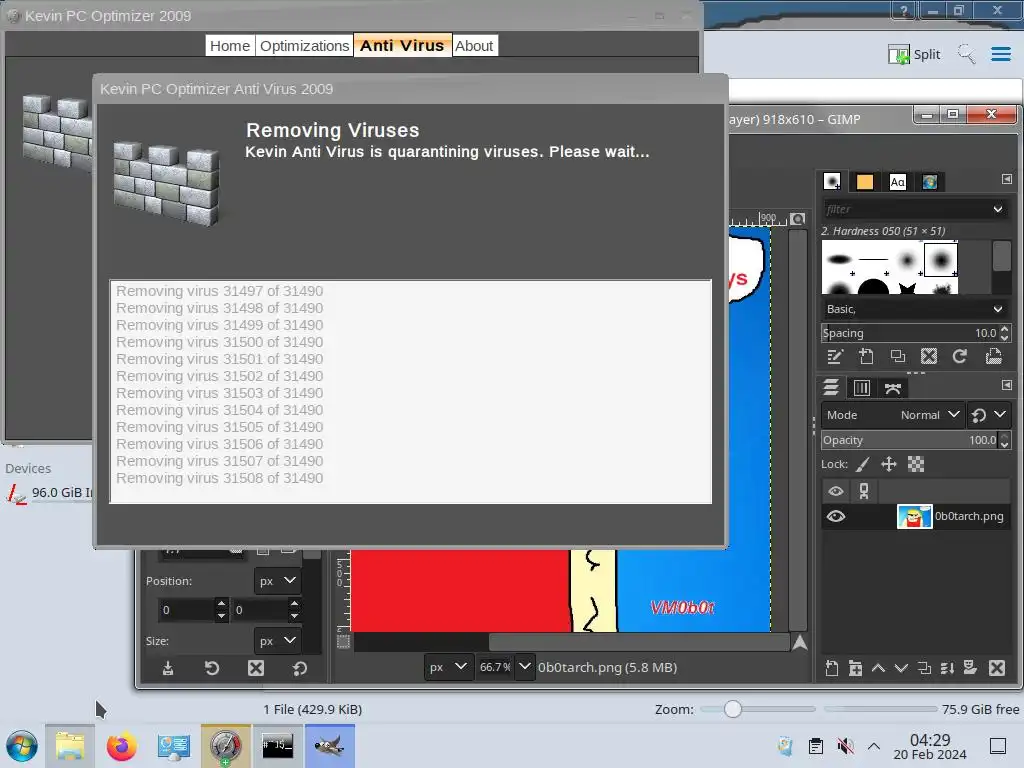Click the search magnifier in file manager
This screenshot has width=1024, height=768.
point(966,54)
